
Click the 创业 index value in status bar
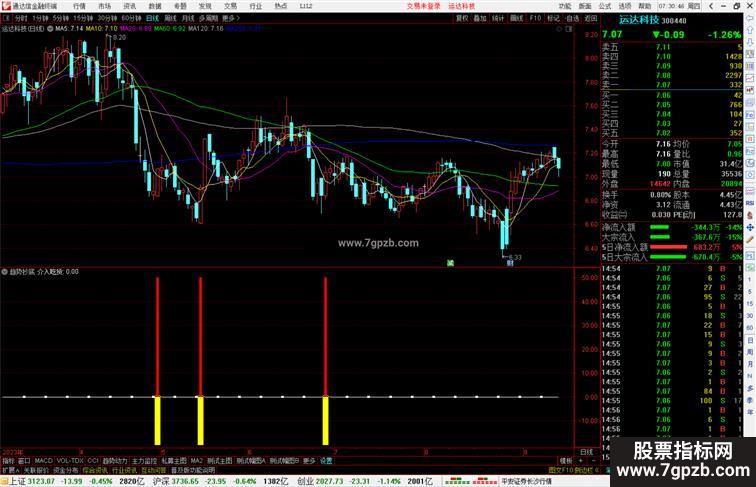click(330, 481)
